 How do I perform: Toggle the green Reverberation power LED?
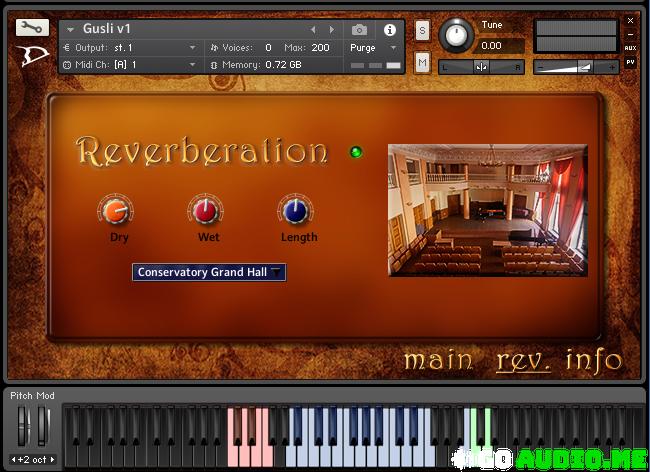tap(356, 152)
